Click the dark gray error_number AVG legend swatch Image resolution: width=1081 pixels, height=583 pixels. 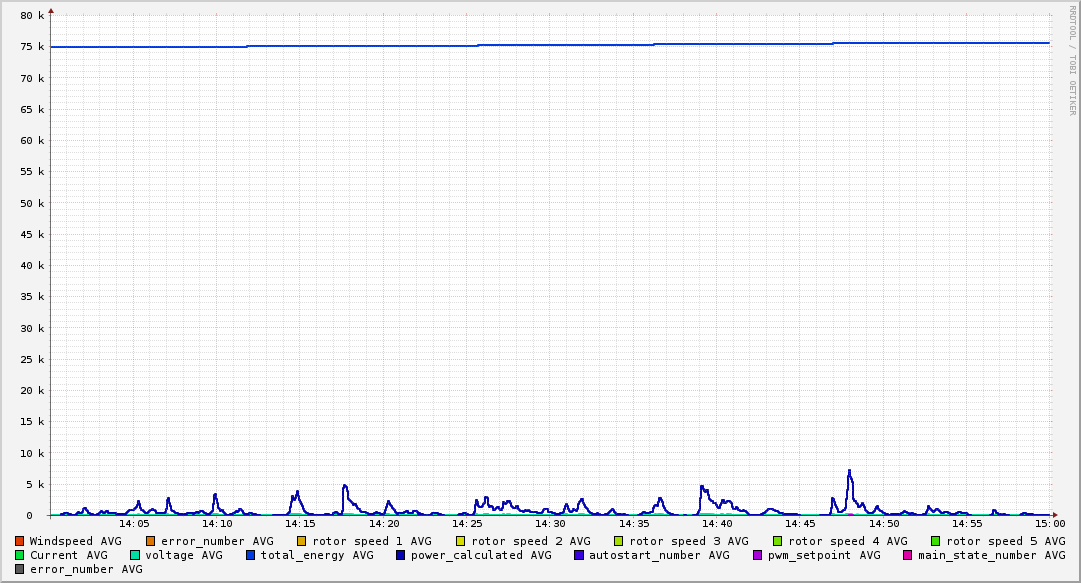[20, 569]
